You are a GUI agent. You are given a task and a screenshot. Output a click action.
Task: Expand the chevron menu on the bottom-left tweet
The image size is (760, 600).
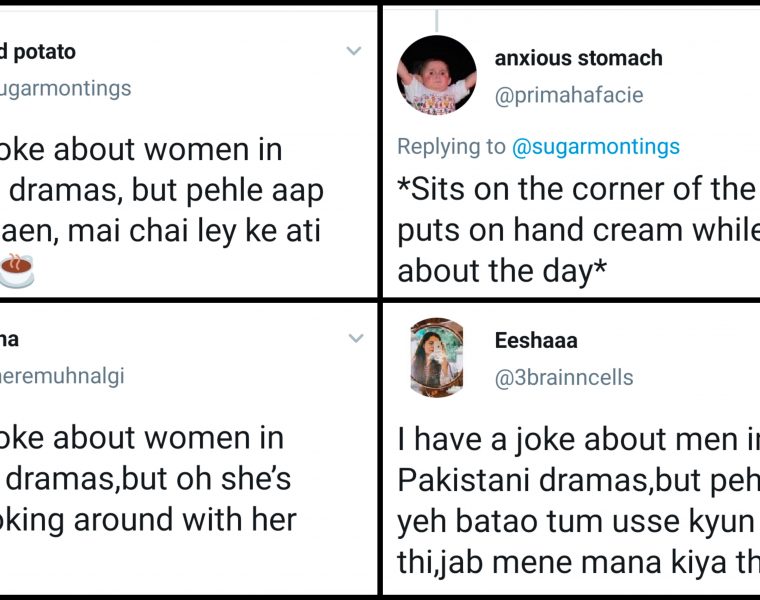pos(356,339)
